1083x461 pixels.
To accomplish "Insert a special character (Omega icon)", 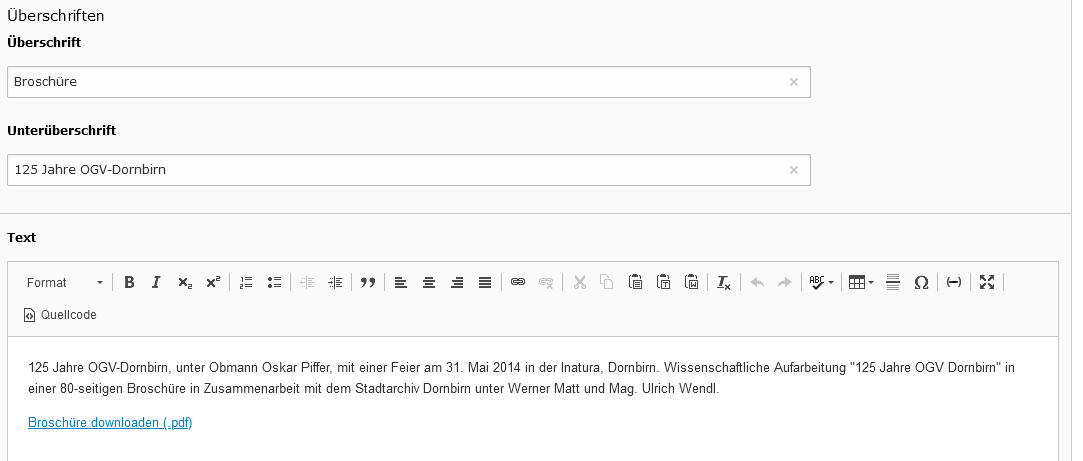I will [921, 283].
